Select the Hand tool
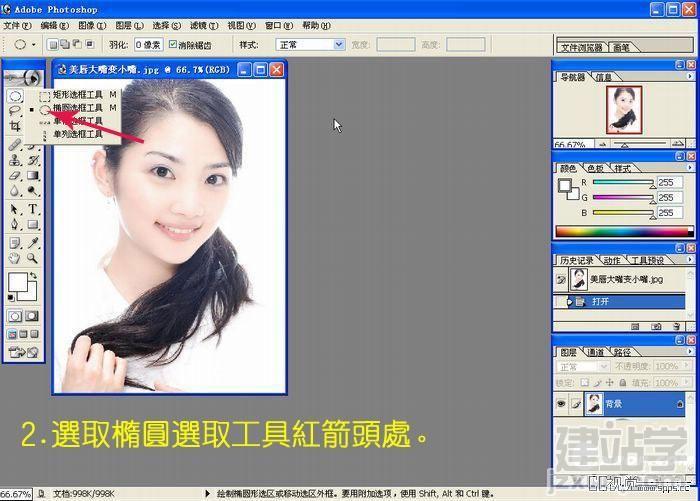Viewport: 700px width, 501px height. [15, 258]
